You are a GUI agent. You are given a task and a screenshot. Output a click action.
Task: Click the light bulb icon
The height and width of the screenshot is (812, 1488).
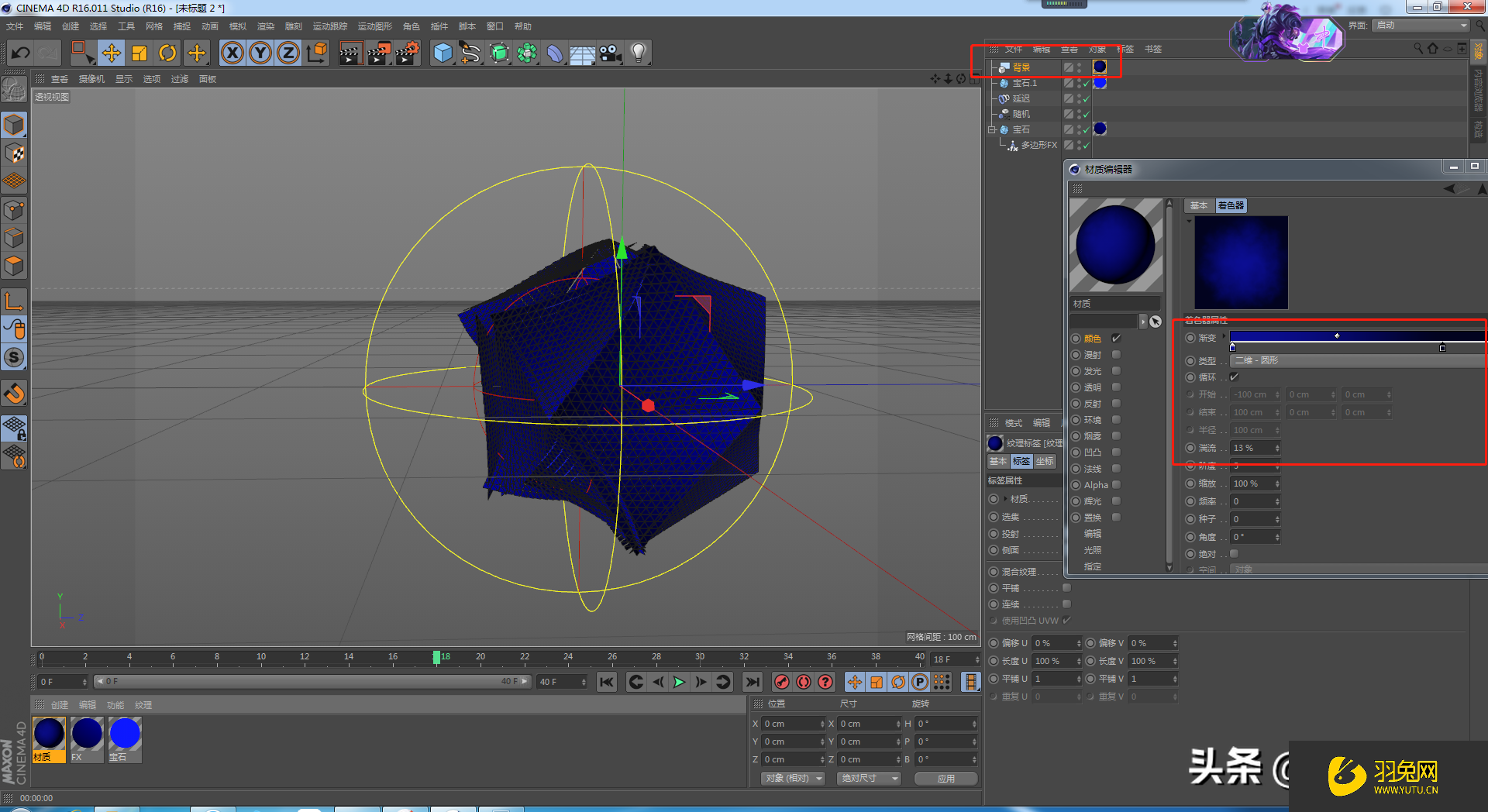(x=638, y=53)
